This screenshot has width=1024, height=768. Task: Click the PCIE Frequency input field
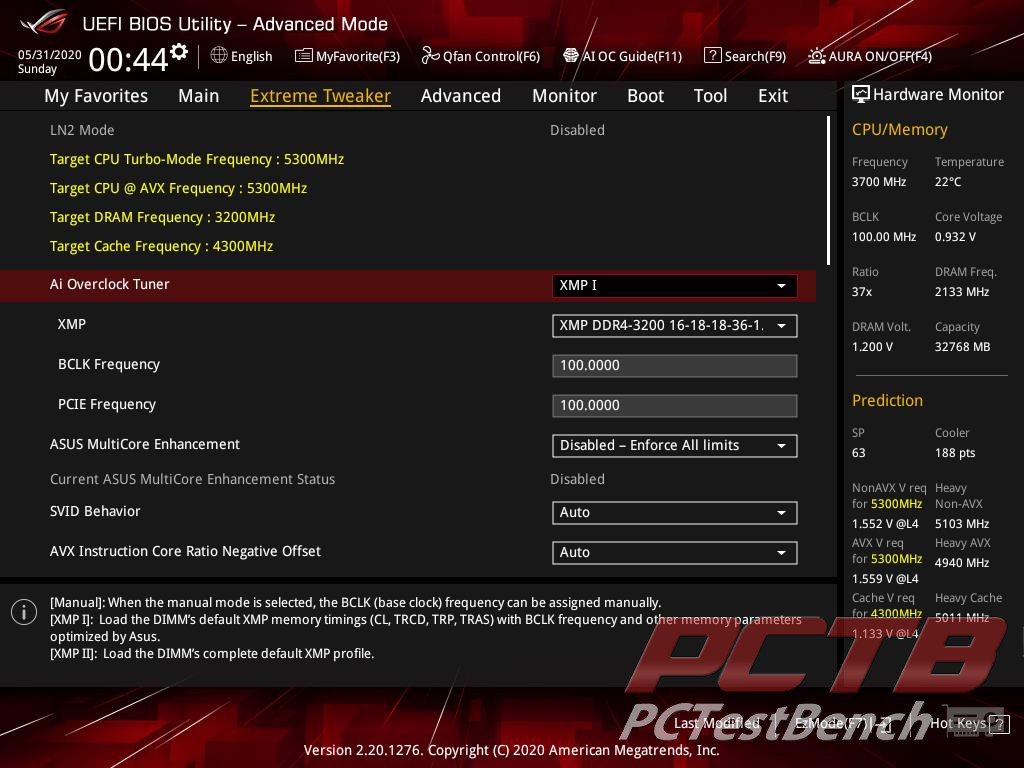[x=675, y=406]
